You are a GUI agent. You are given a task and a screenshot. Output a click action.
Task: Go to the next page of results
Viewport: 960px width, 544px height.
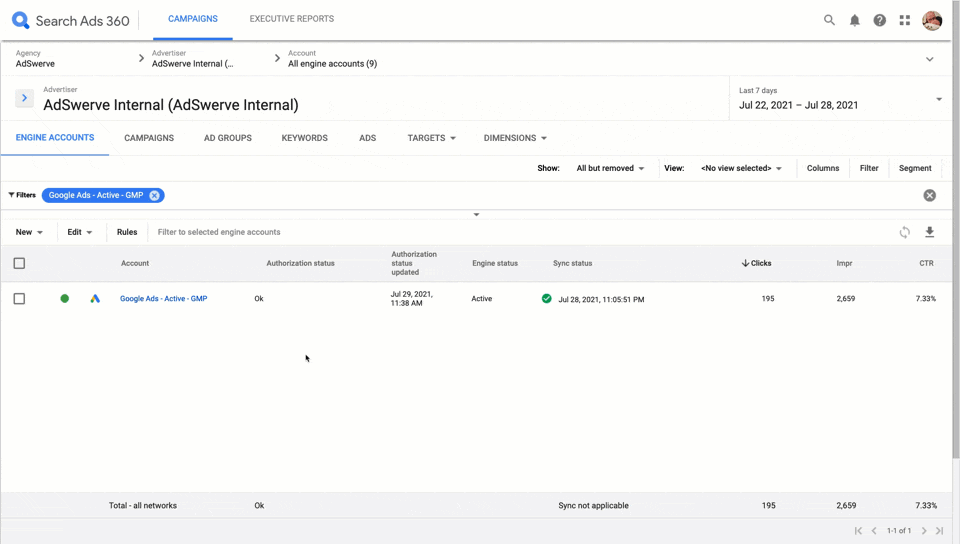[x=924, y=531]
